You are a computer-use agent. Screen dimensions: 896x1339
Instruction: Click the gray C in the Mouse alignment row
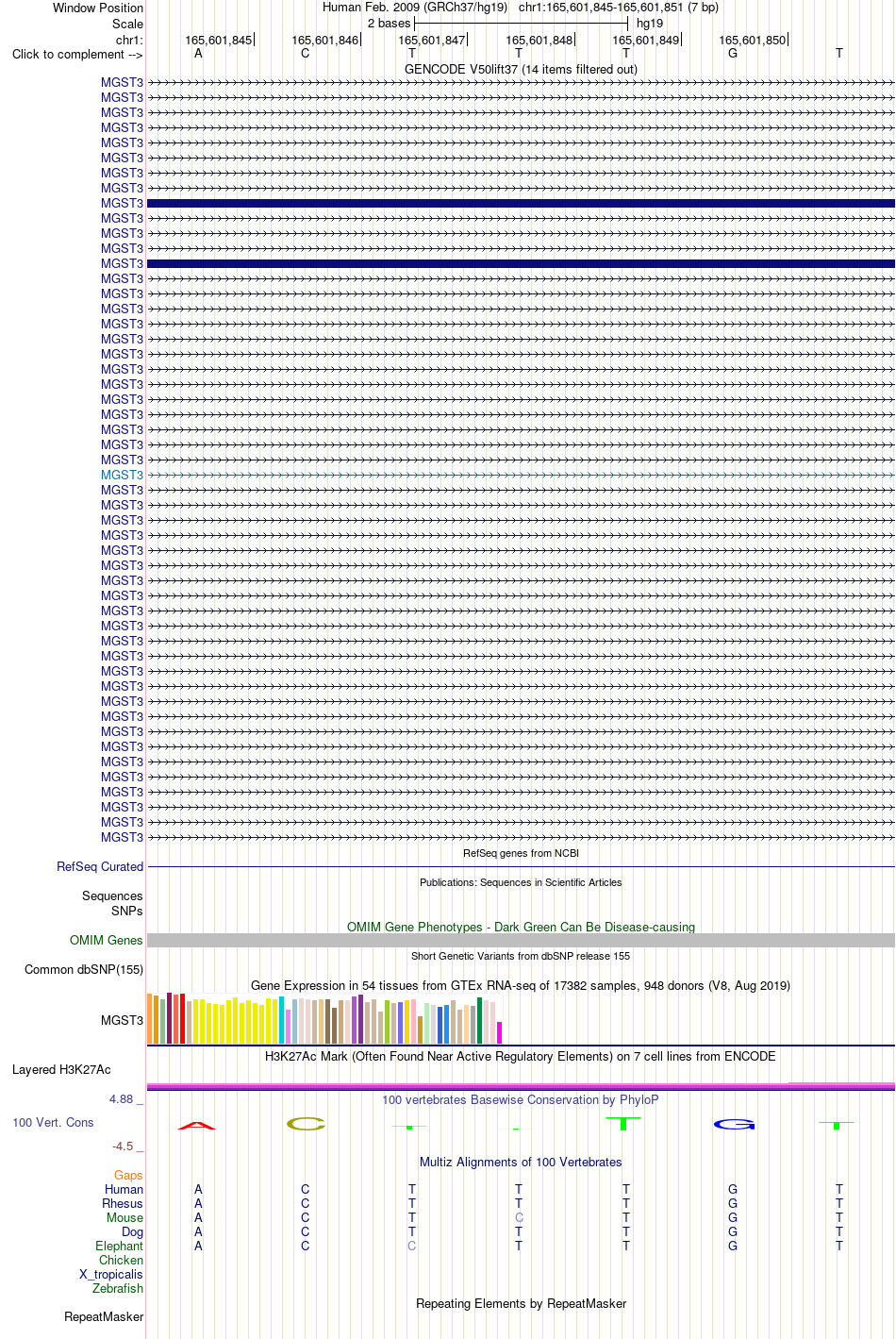pos(519,1217)
